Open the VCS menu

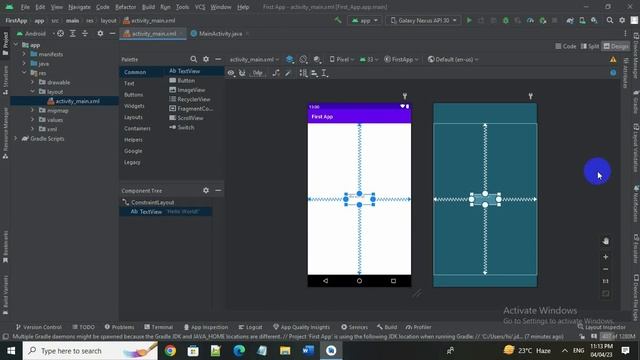(200, 7)
